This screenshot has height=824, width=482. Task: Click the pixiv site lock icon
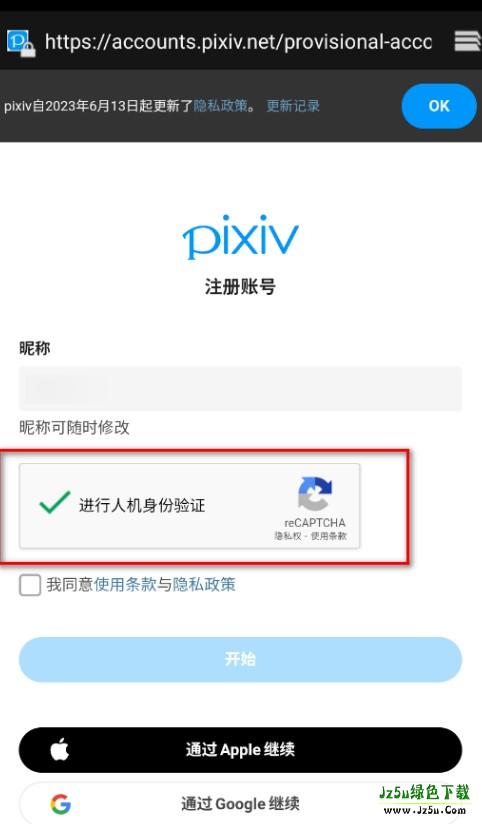(20, 43)
